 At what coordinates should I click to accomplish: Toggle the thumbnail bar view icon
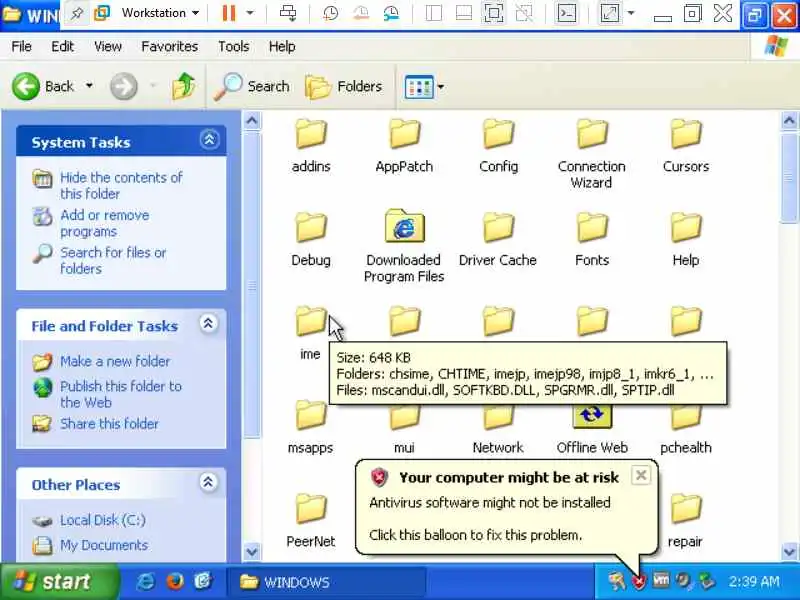pos(463,13)
